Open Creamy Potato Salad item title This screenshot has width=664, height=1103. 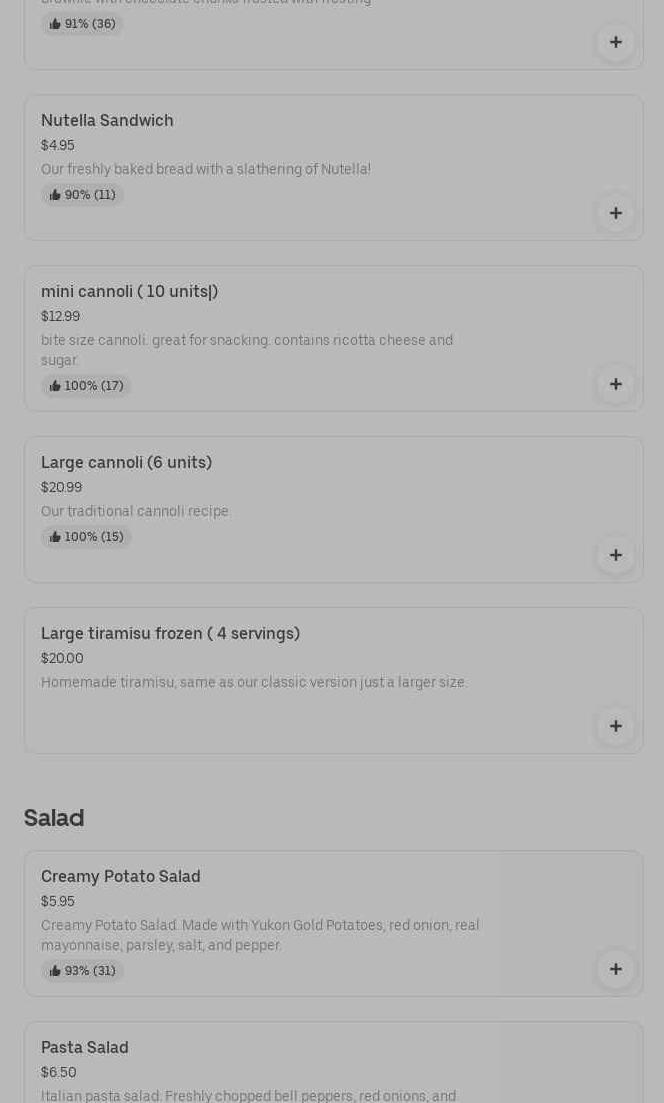coord(121,877)
